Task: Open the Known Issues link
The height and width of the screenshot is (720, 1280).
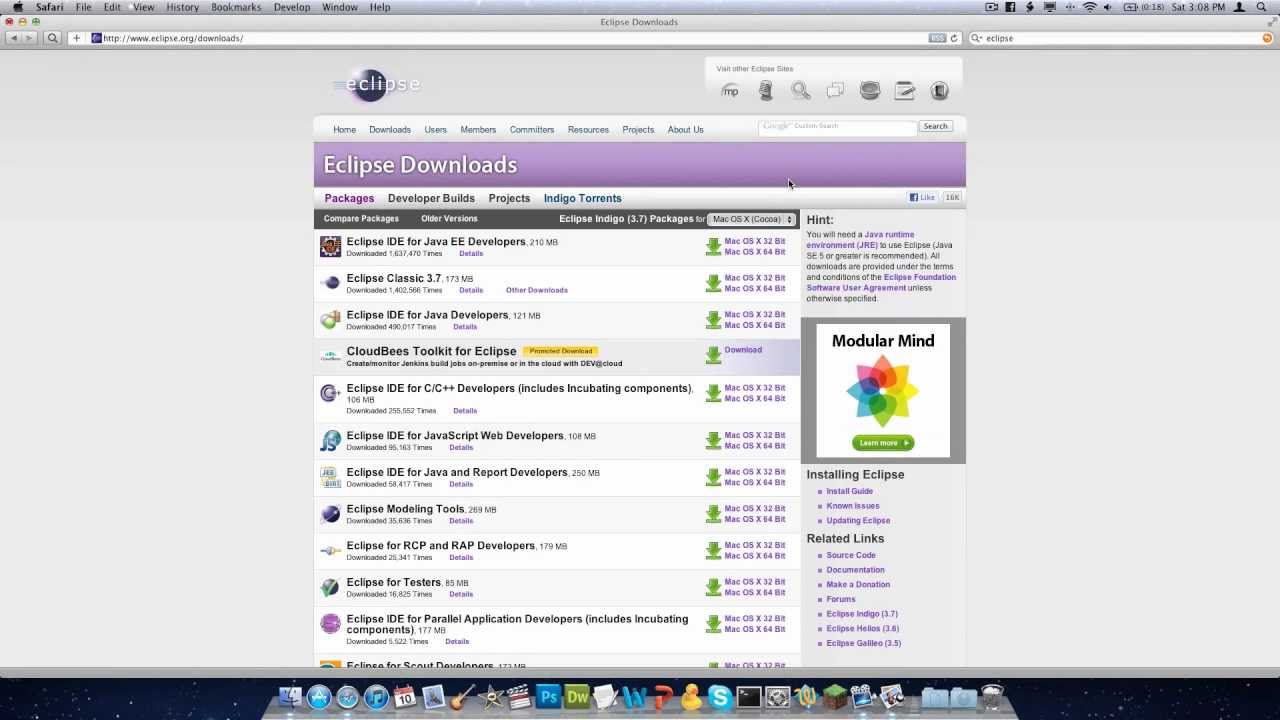Action: coord(853,506)
